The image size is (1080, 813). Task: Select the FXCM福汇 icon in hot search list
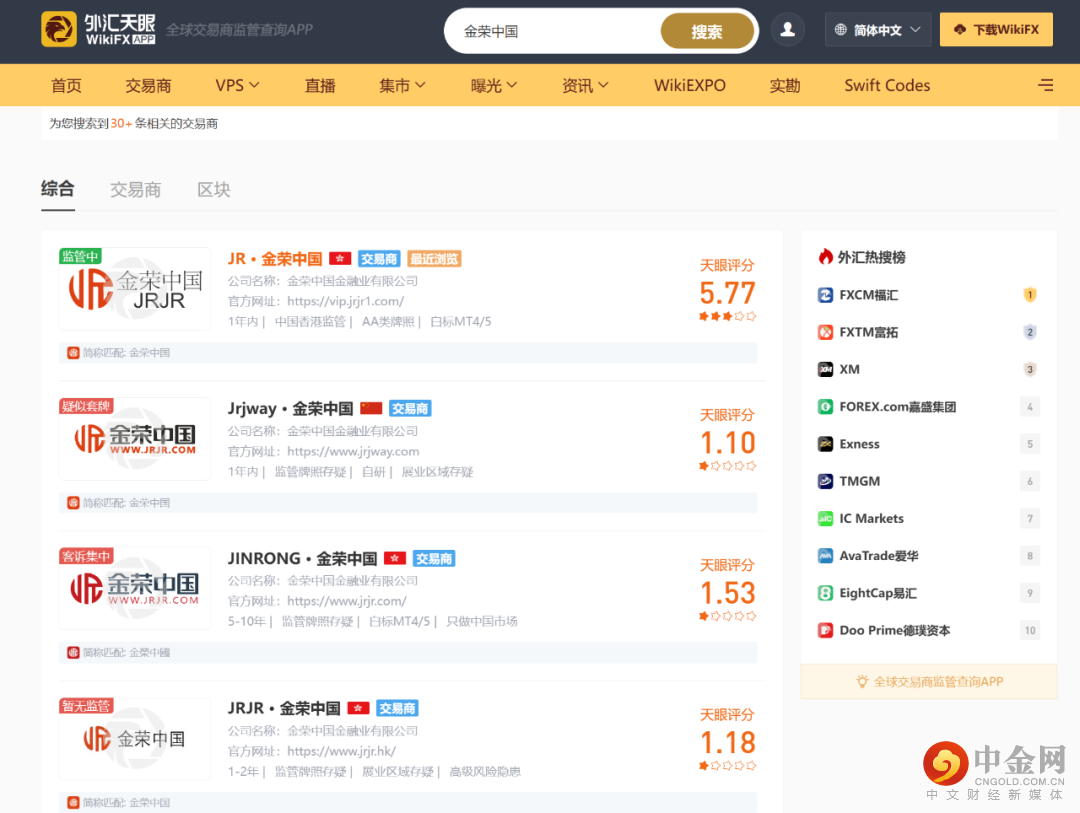(822, 294)
